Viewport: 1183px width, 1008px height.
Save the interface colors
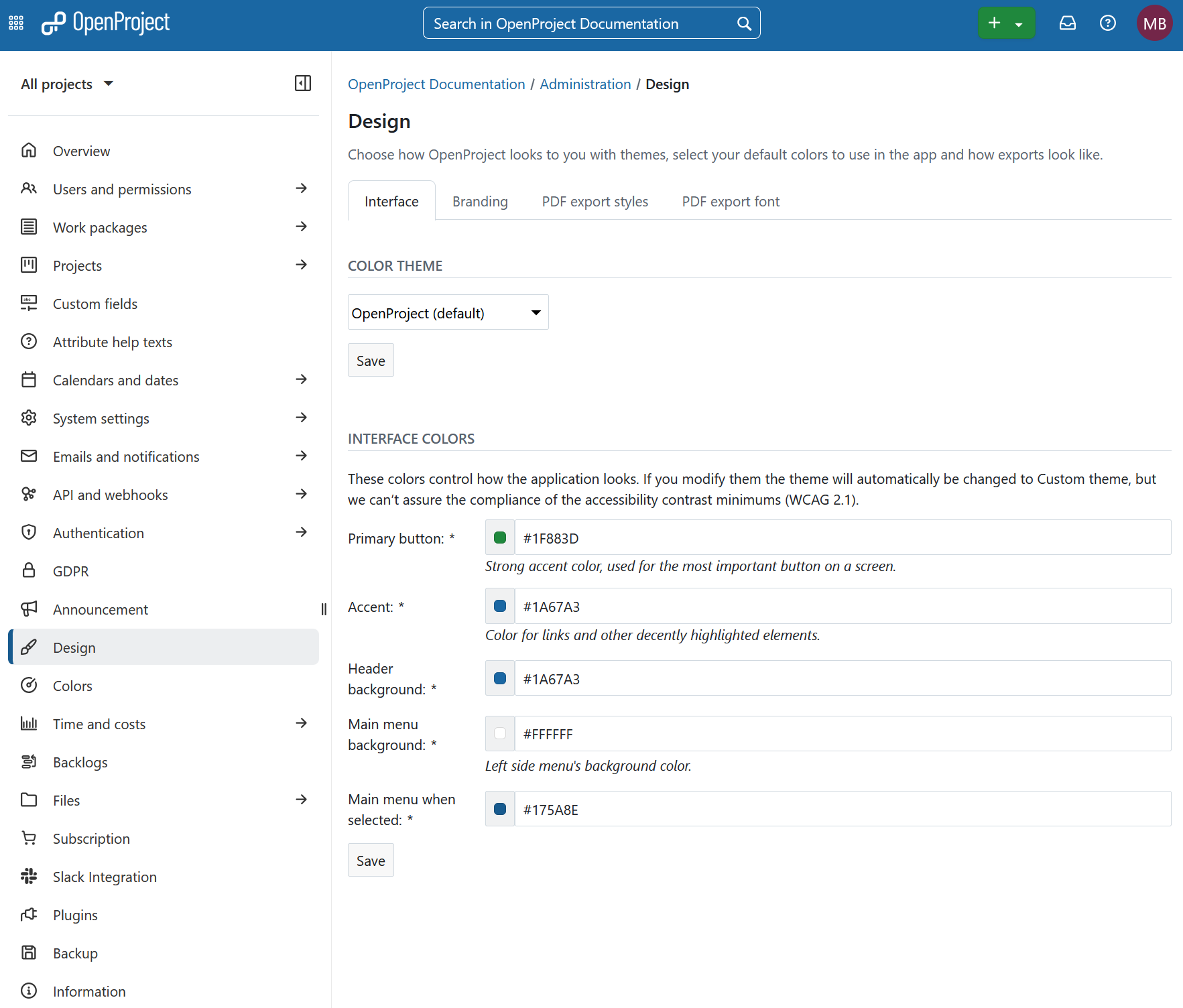coord(370,860)
